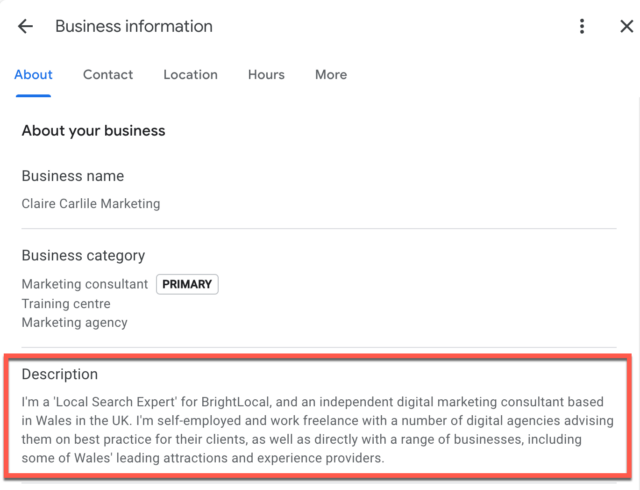Select the About tab
This screenshot has width=640, height=490.
click(33, 75)
